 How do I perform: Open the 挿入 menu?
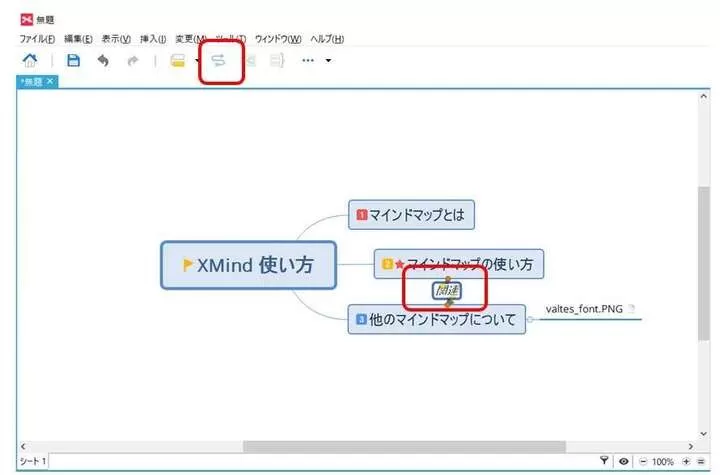(x=153, y=39)
